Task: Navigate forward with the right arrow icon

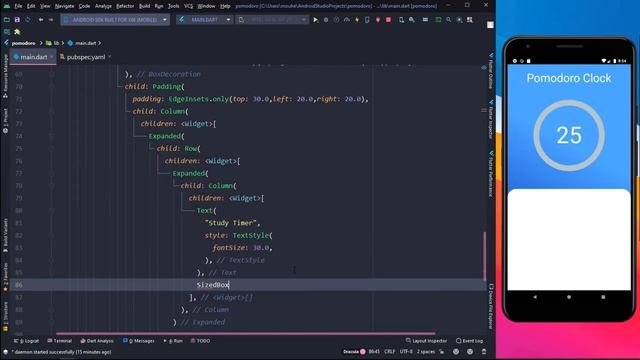Action: coord(51,20)
